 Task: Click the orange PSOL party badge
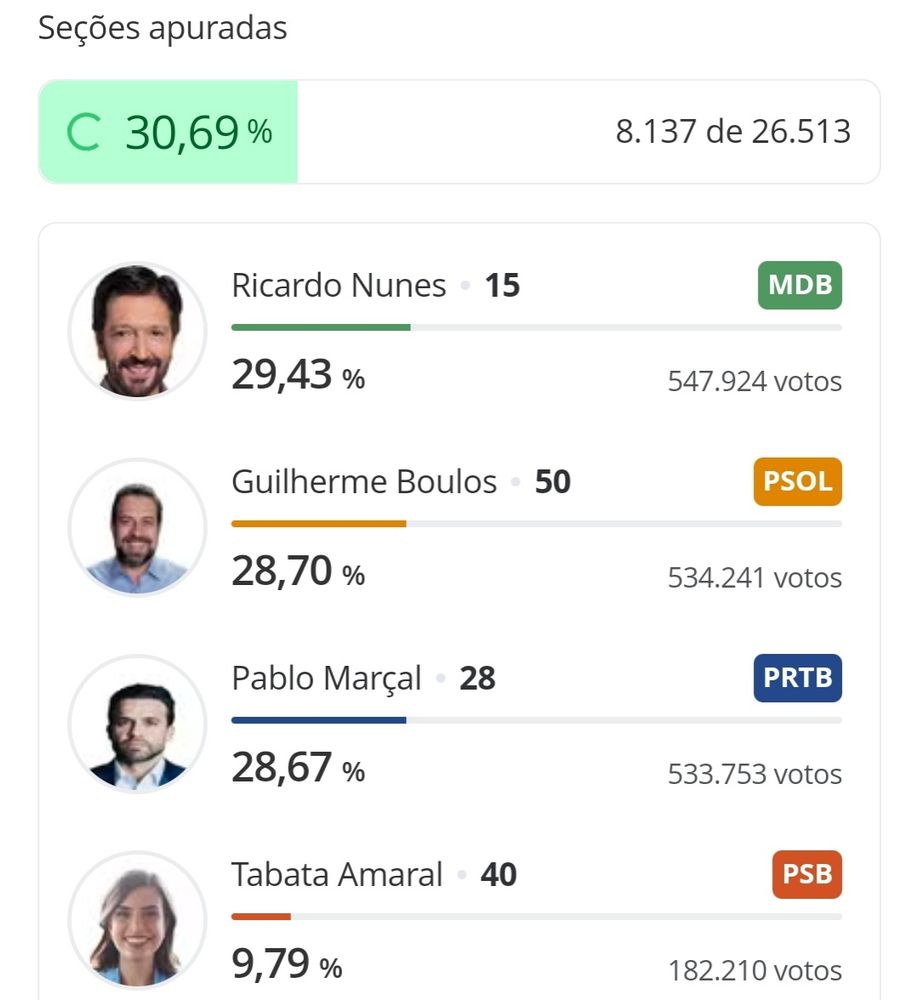797,482
